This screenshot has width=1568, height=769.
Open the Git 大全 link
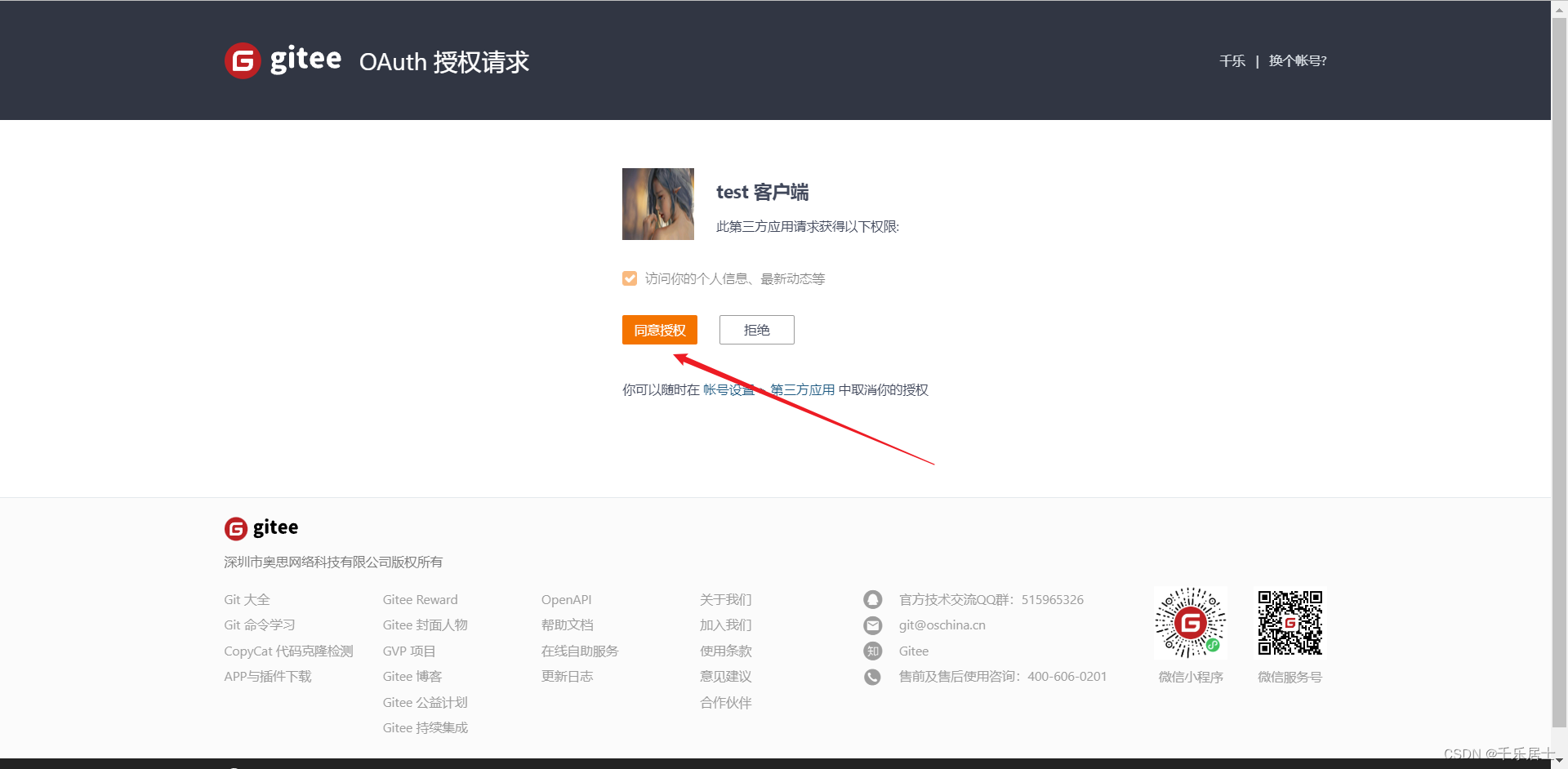click(x=247, y=599)
